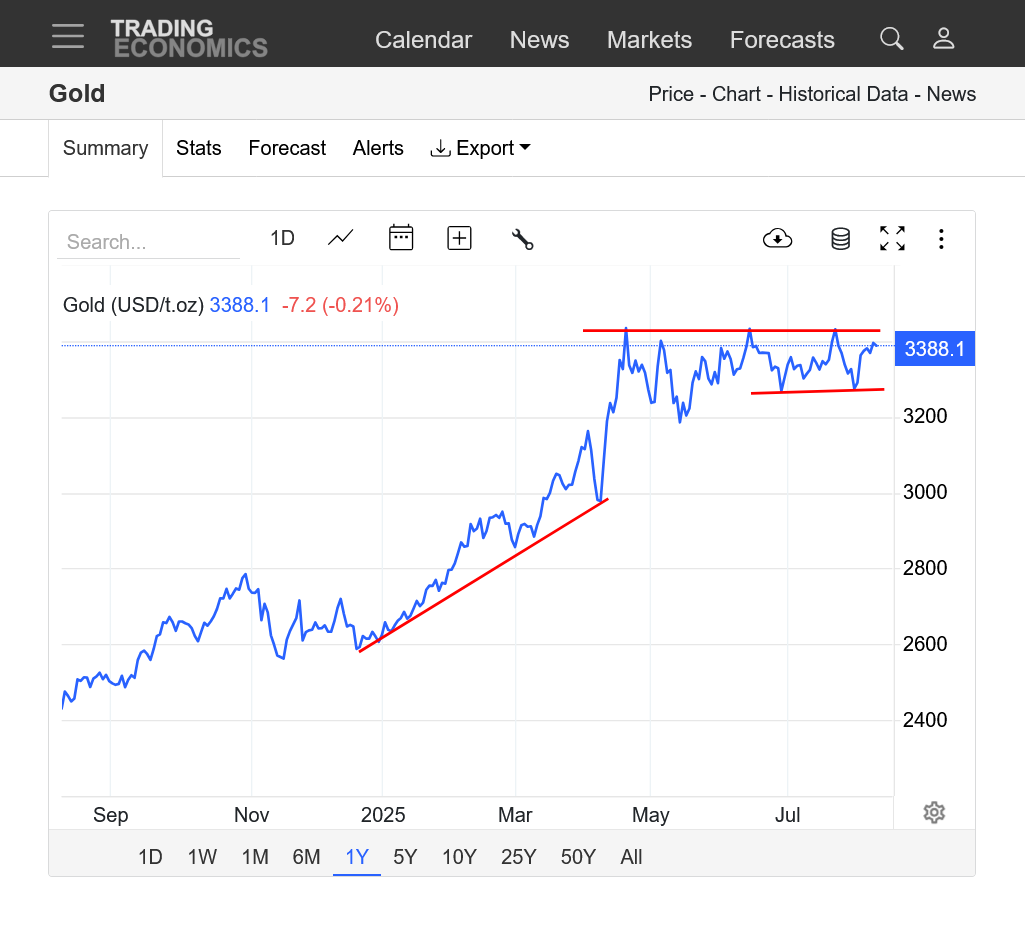This screenshot has width=1025, height=926.
Task: Open the chart's three-dot more menu
Action: point(941,239)
